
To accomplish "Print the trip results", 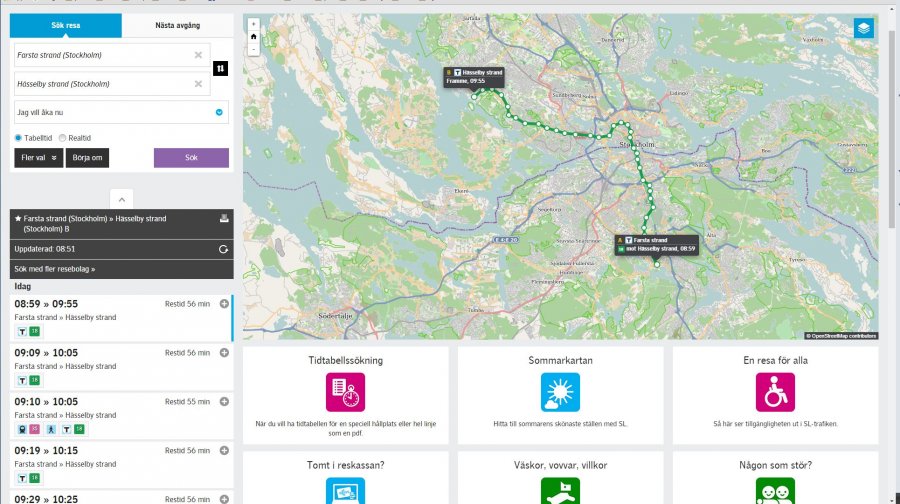I will pyautogui.click(x=224, y=218).
